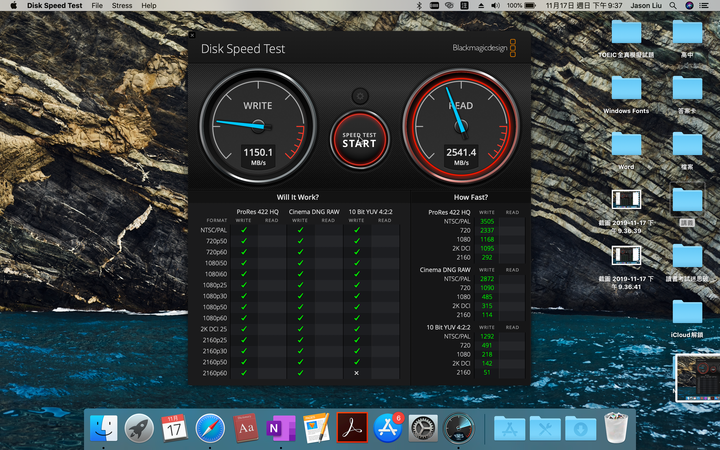Open the File menu
The height and width of the screenshot is (450, 720).
(97, 6)
